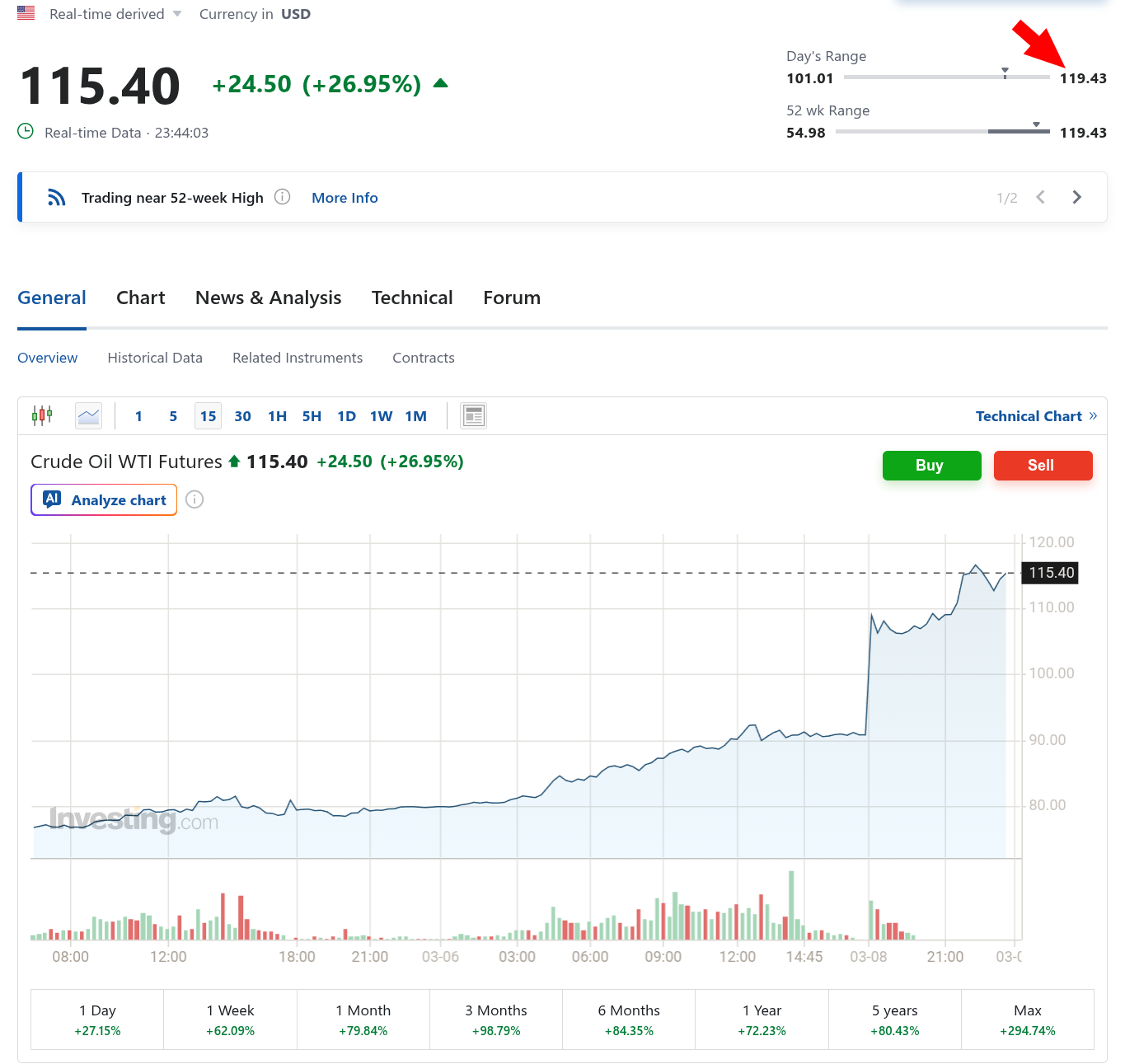Click info icon beside Analyze chart
This screenshot has height=1064, width=1125.
(195, 499)
